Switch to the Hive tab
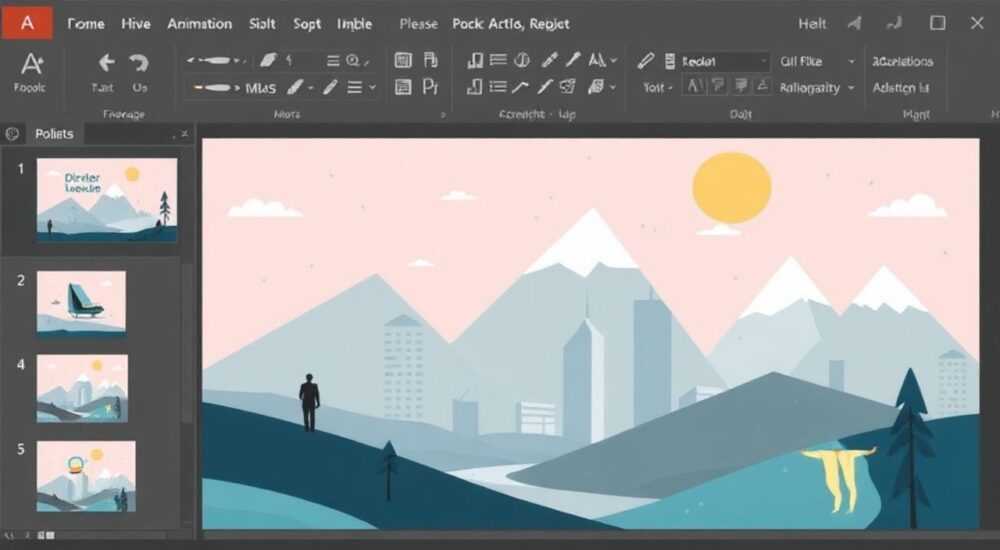This screenshot has height=550, width=1000. 136,24
